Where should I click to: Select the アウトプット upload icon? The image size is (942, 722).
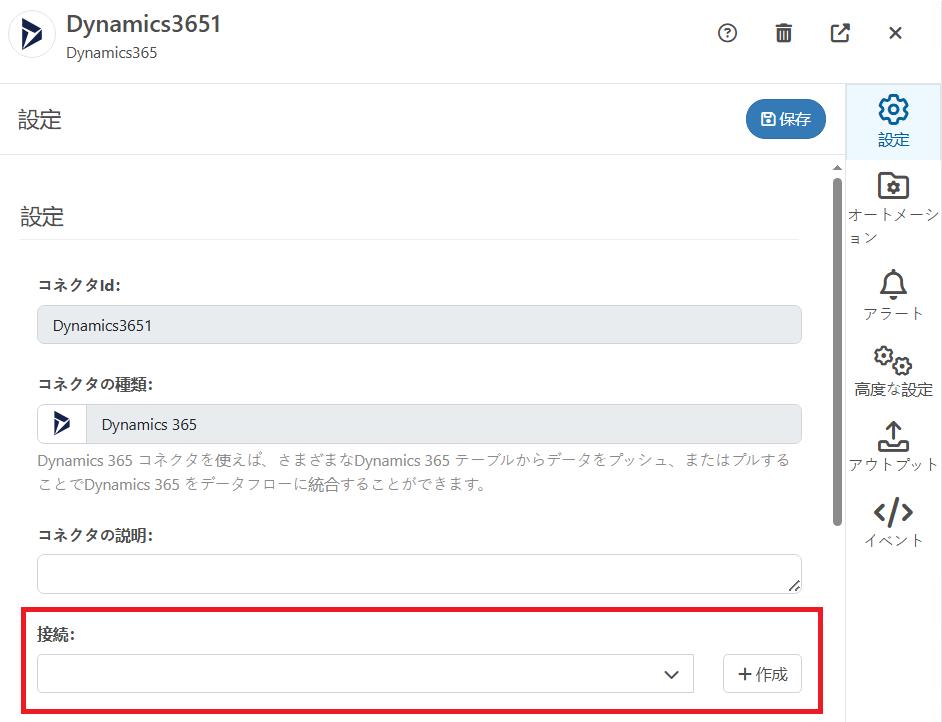tap(892, 437)
